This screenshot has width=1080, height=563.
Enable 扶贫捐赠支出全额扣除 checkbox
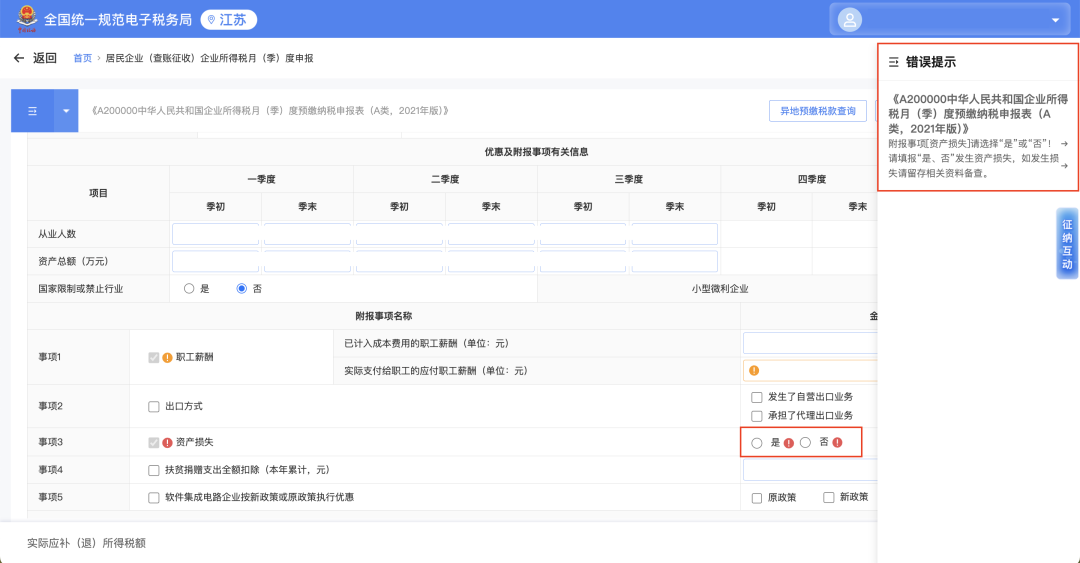click(x=154, y=470)
